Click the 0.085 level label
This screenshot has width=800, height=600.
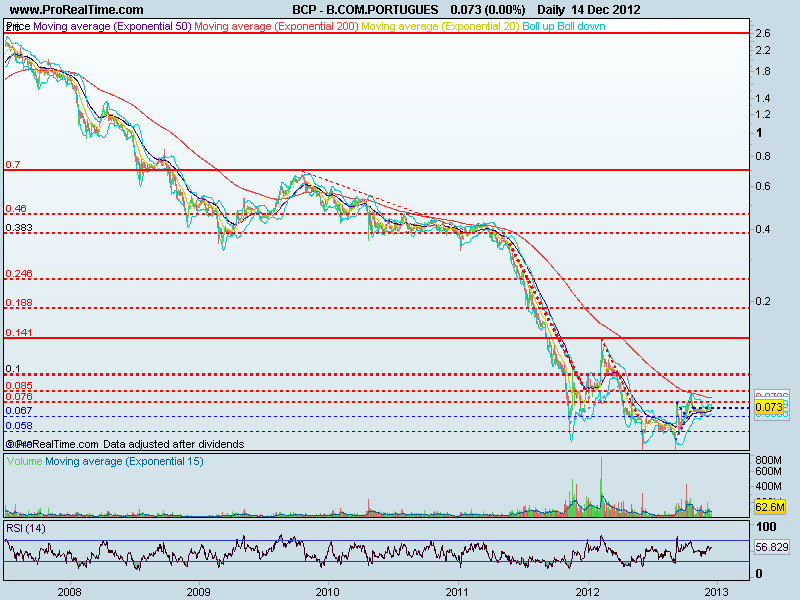click(19, 386)
